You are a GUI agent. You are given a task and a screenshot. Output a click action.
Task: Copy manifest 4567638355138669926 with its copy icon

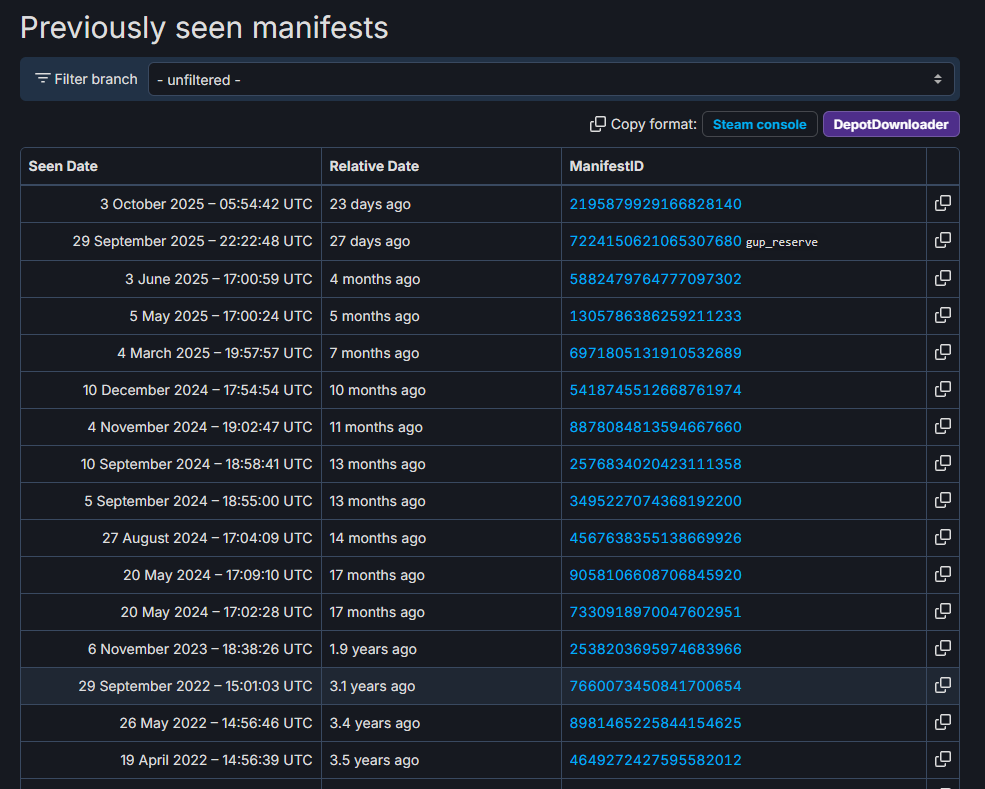pos(942,538)
